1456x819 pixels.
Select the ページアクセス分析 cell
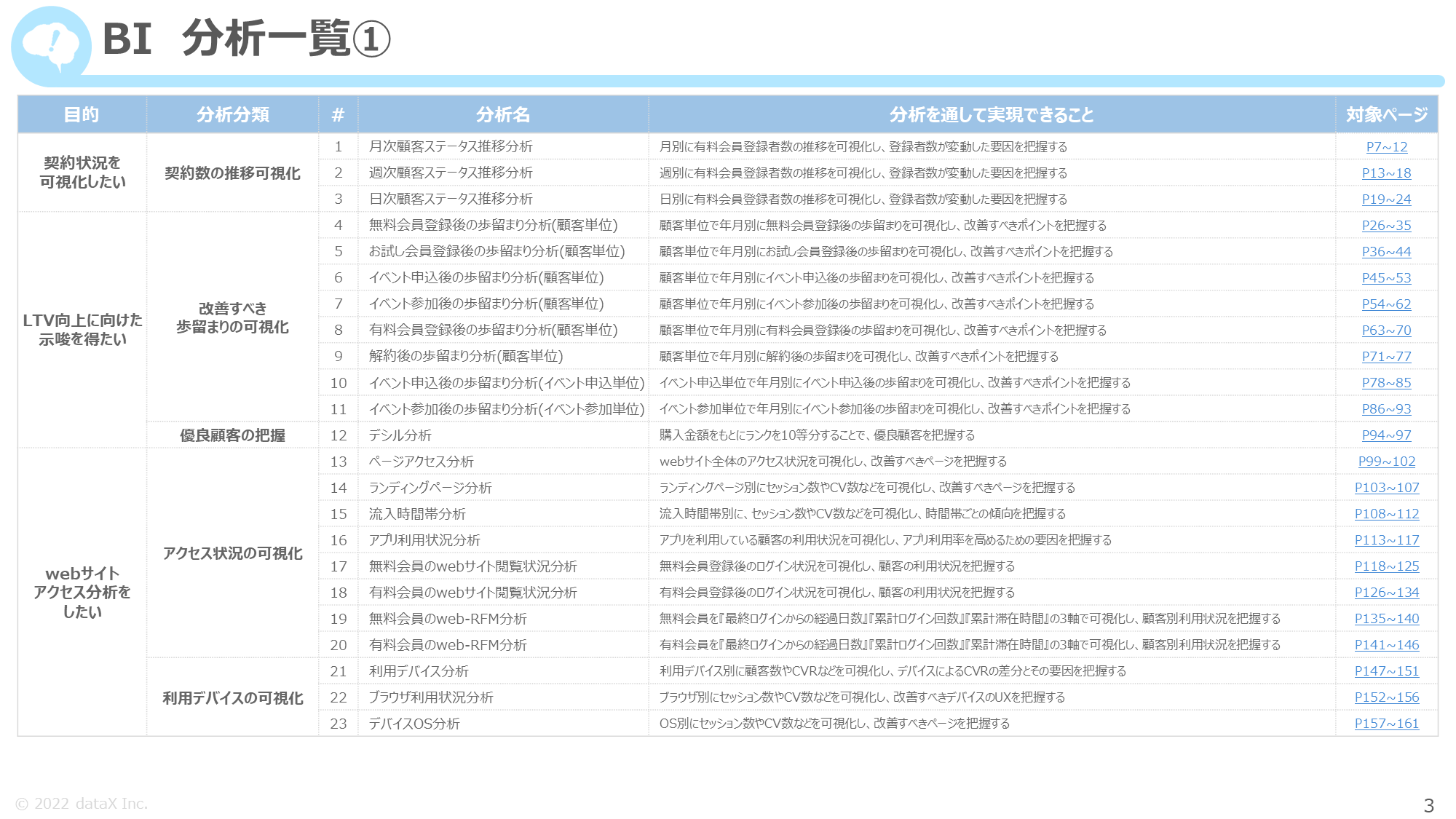click(503, 461)
